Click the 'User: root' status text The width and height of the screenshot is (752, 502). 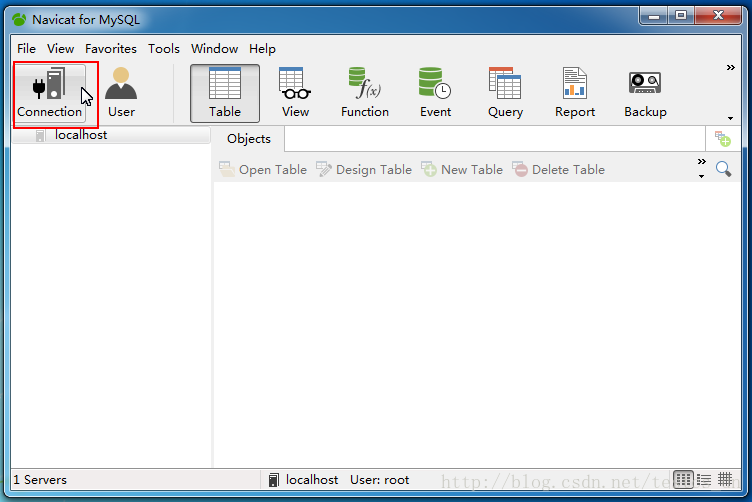[379, 479]
